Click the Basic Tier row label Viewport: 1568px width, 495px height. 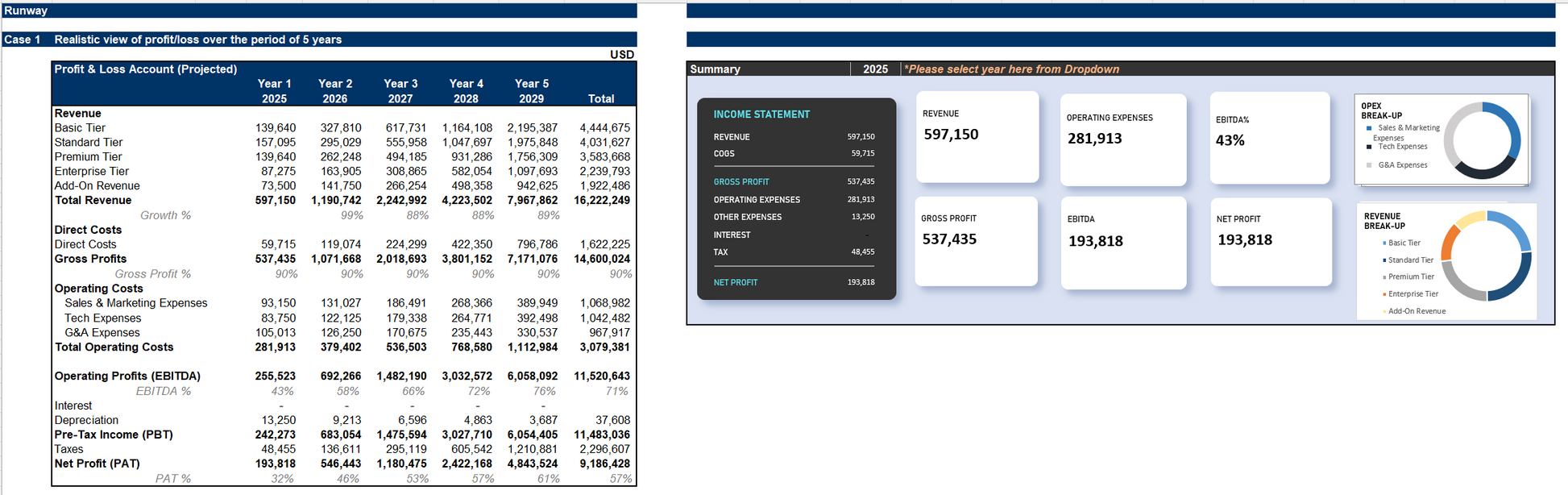tap(80, 128)
